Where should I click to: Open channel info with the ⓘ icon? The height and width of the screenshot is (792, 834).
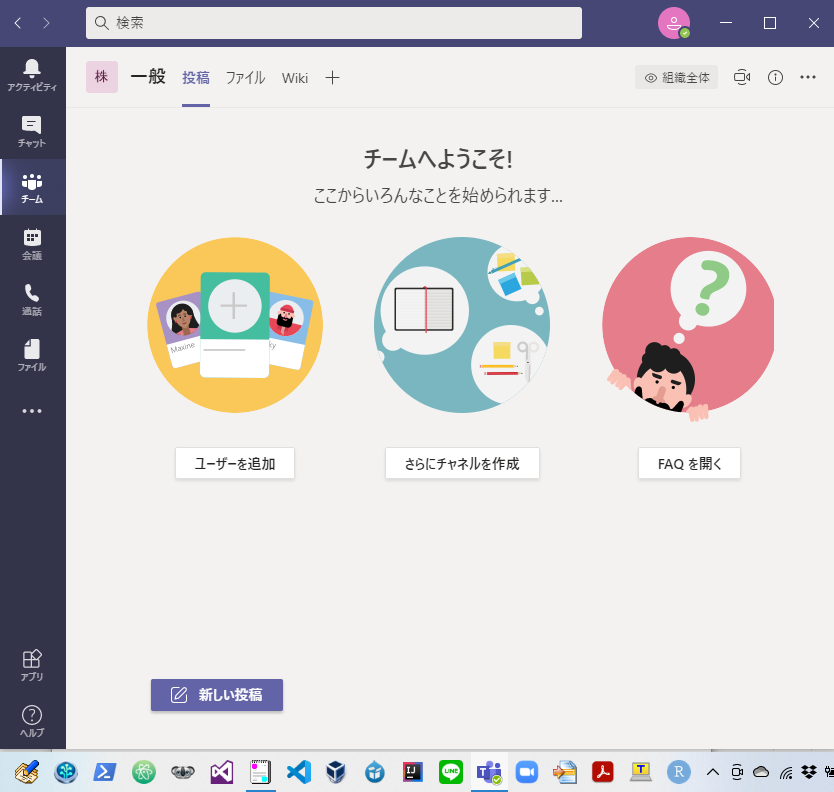point(775,77)
